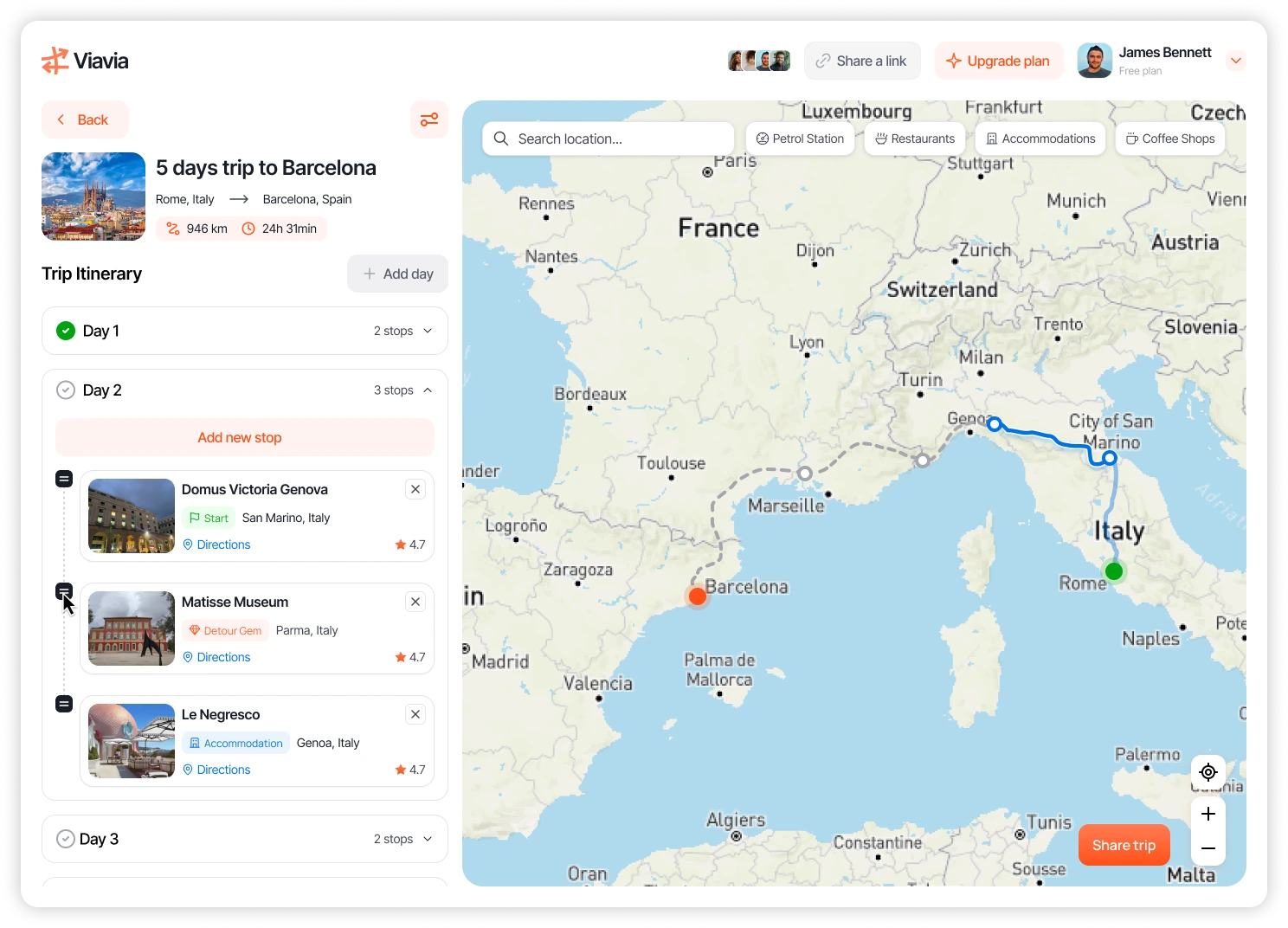Zoom out using the map minus control
This screenshot has width=1288, height=928.
[1207, 848]
